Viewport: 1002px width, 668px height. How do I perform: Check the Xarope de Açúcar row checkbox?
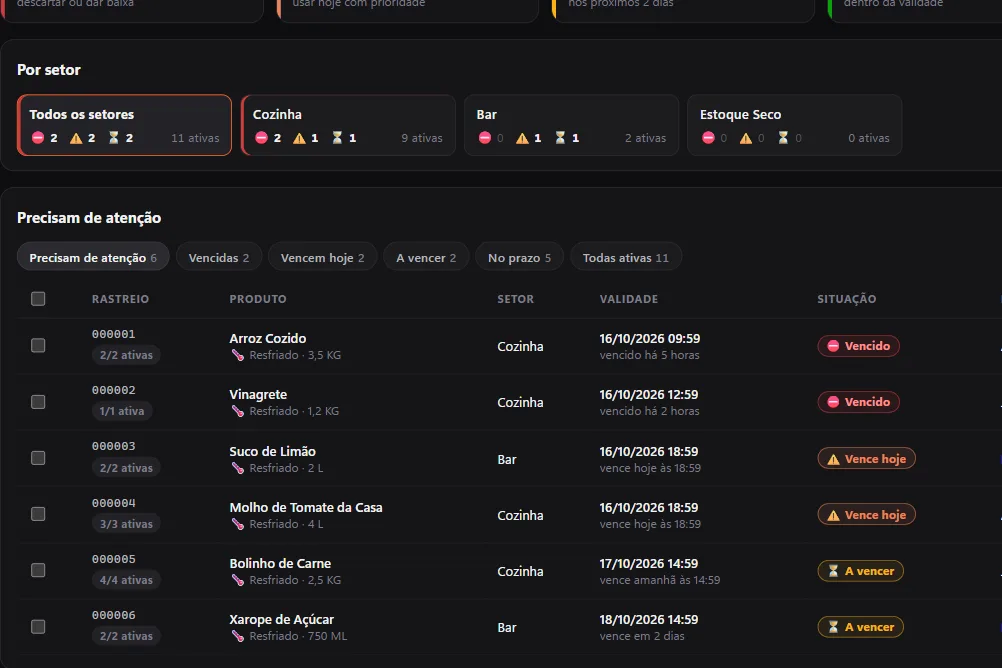[x=38, y=626]
